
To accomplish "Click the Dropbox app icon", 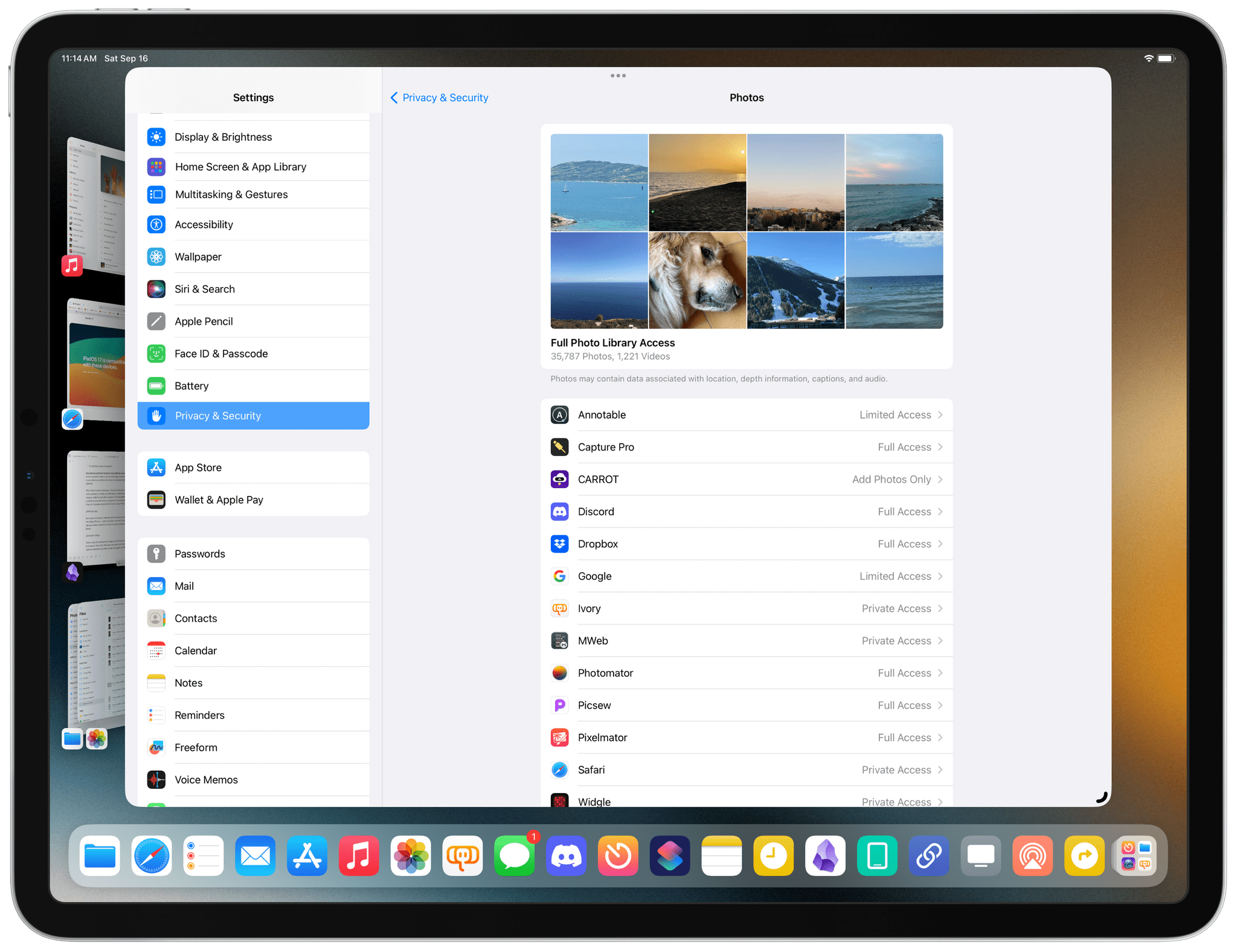I will (560, 544).
